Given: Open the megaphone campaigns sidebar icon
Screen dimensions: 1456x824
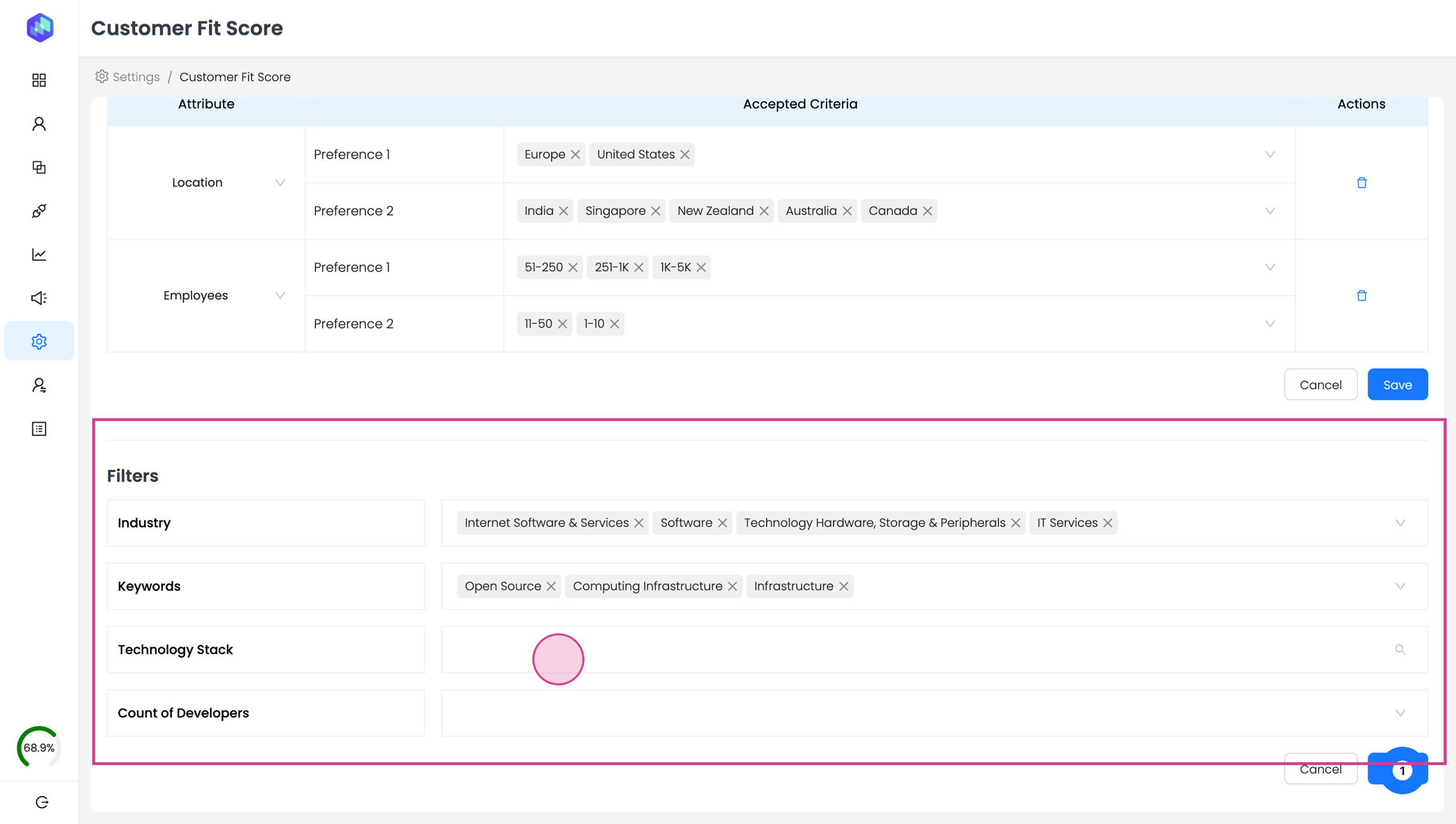Looking at the screenshot, I should tap(39, 298).
